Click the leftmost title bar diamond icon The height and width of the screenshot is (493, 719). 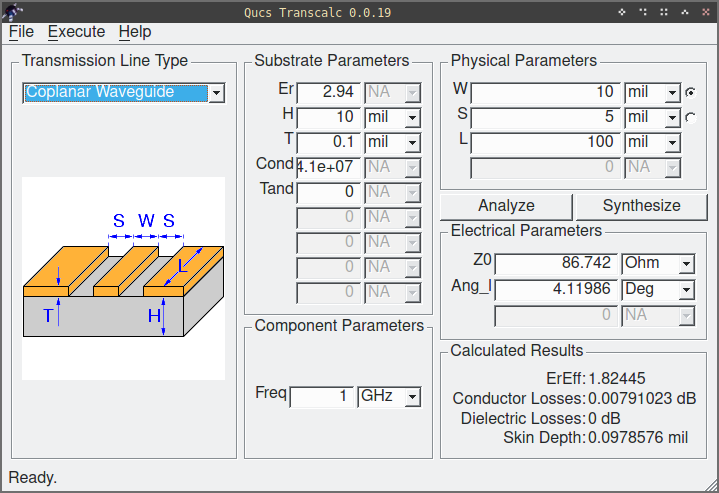622,12
